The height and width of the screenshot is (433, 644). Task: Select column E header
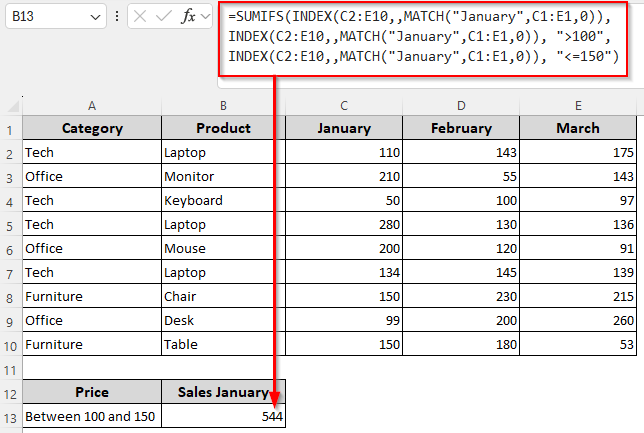579,105
